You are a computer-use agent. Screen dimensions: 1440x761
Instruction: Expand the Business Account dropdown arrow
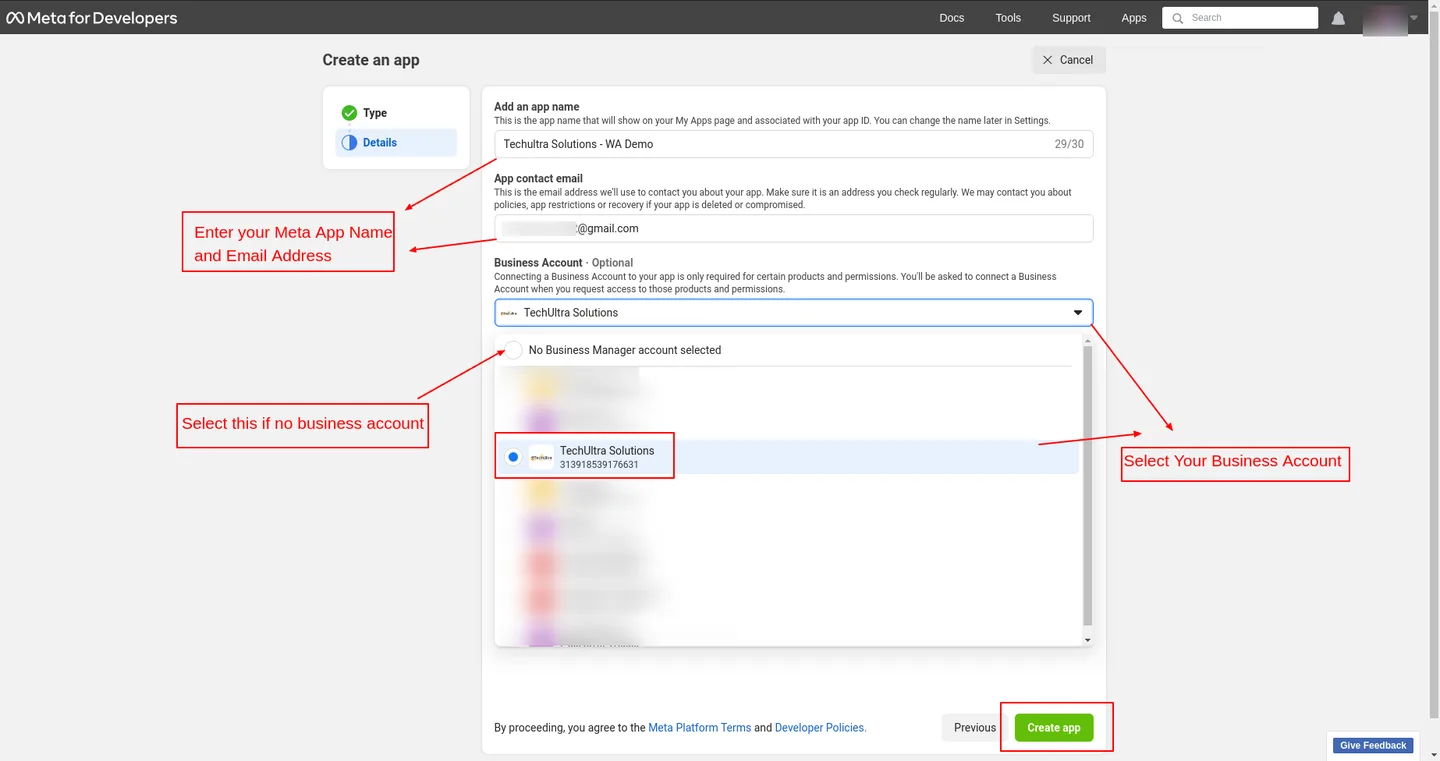(x=1078, y=313)
